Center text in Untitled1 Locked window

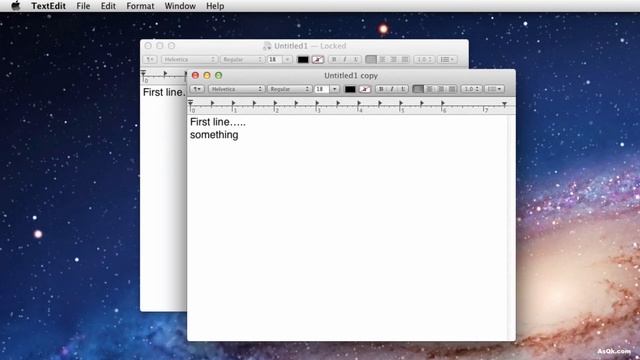click(382, 60)
